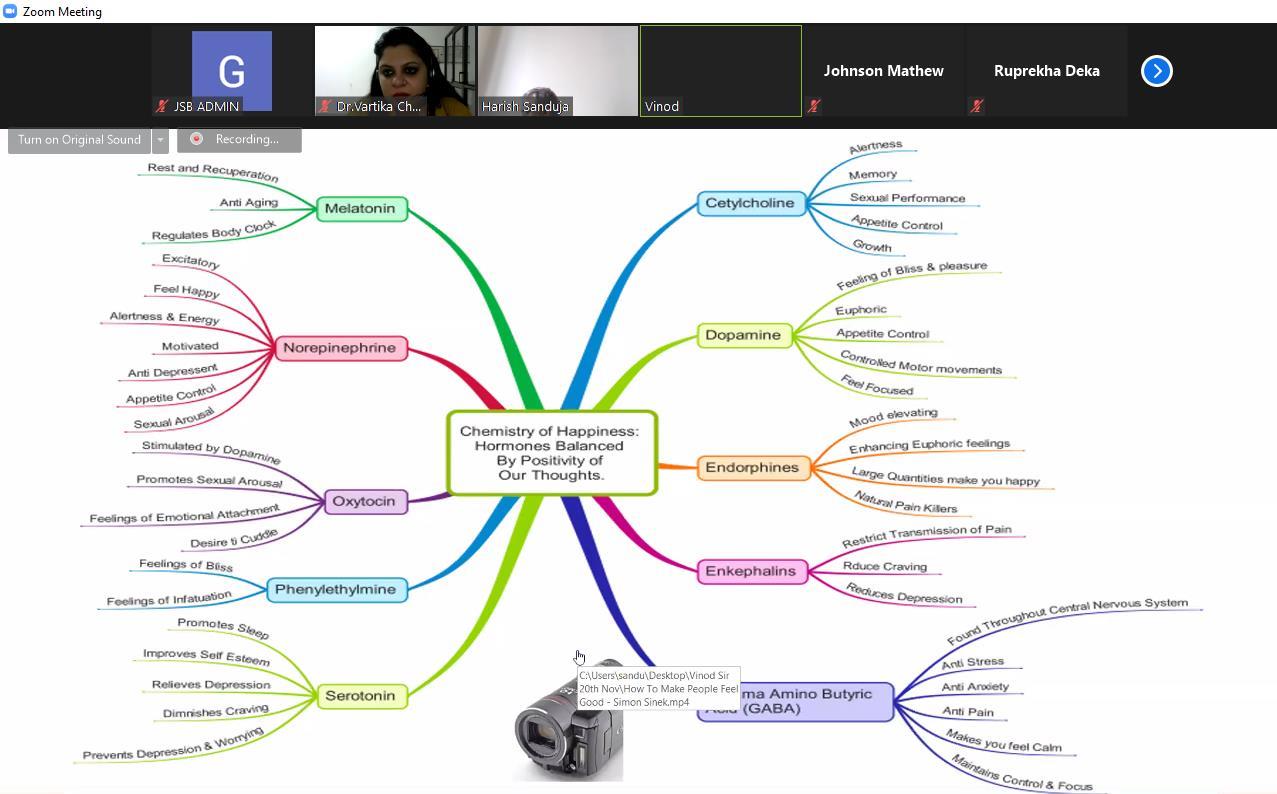
Task: Click the Recording... status button
Action: click(240, 140)
